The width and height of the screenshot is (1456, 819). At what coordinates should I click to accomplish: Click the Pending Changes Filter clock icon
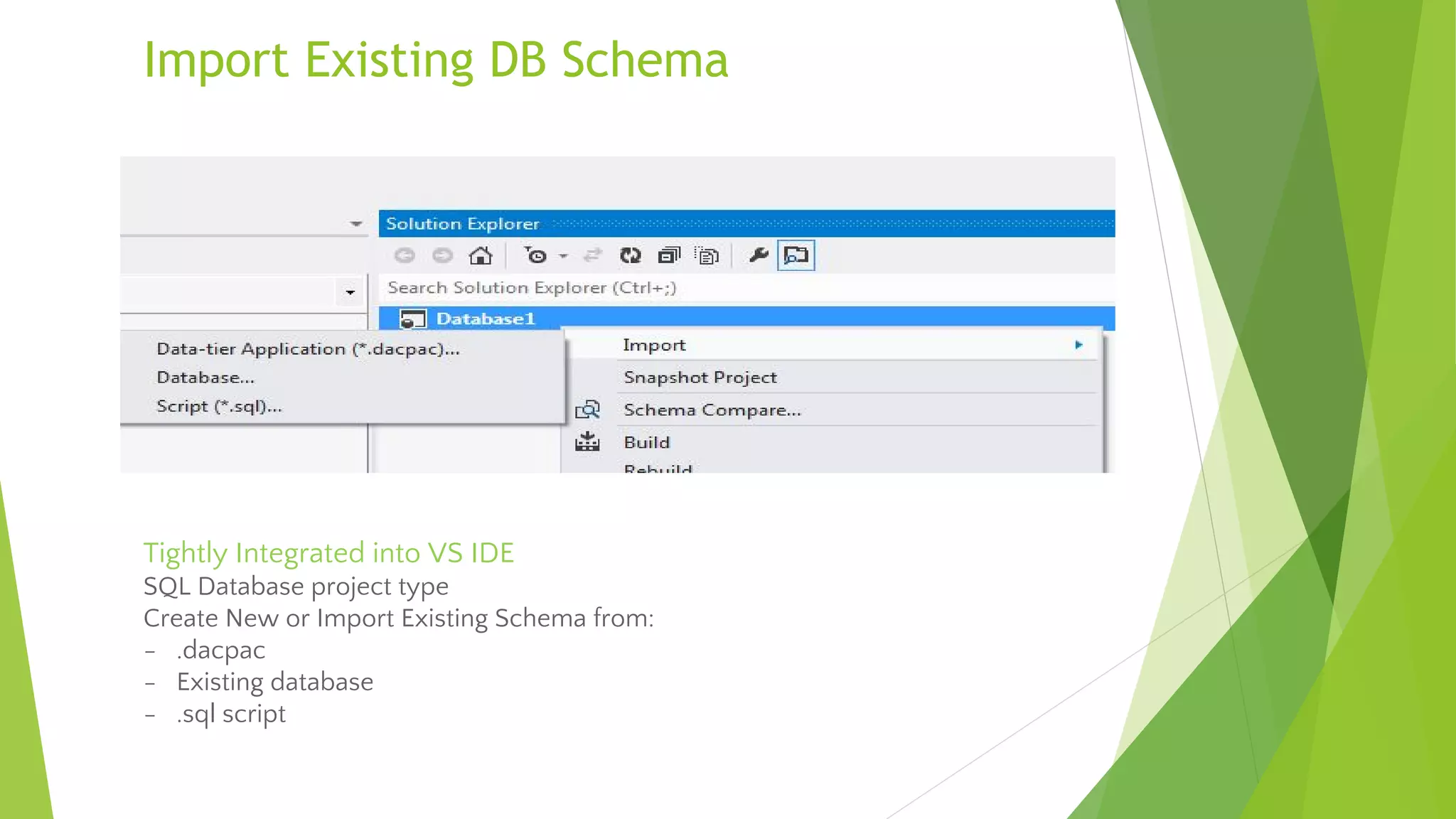tap(536, 255)
